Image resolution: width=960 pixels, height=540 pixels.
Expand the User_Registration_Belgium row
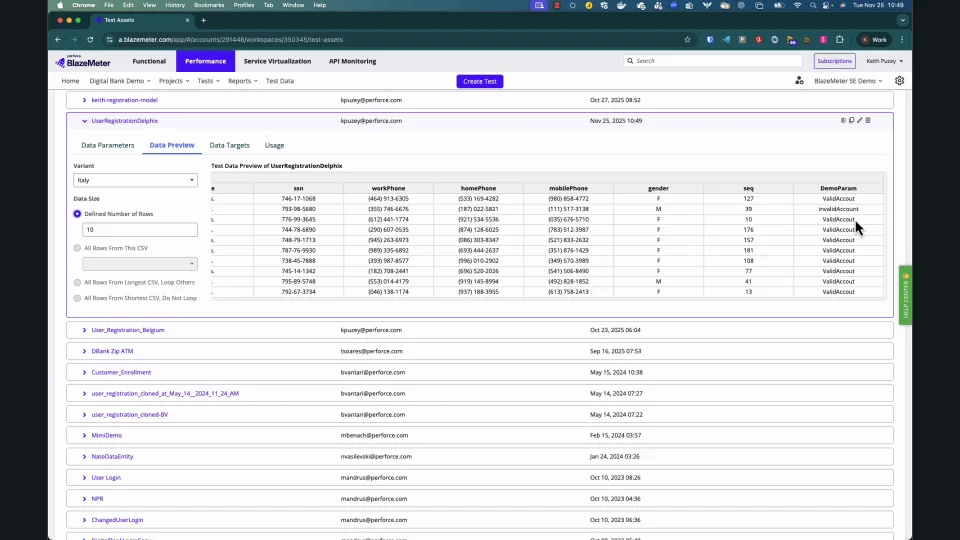84,330
